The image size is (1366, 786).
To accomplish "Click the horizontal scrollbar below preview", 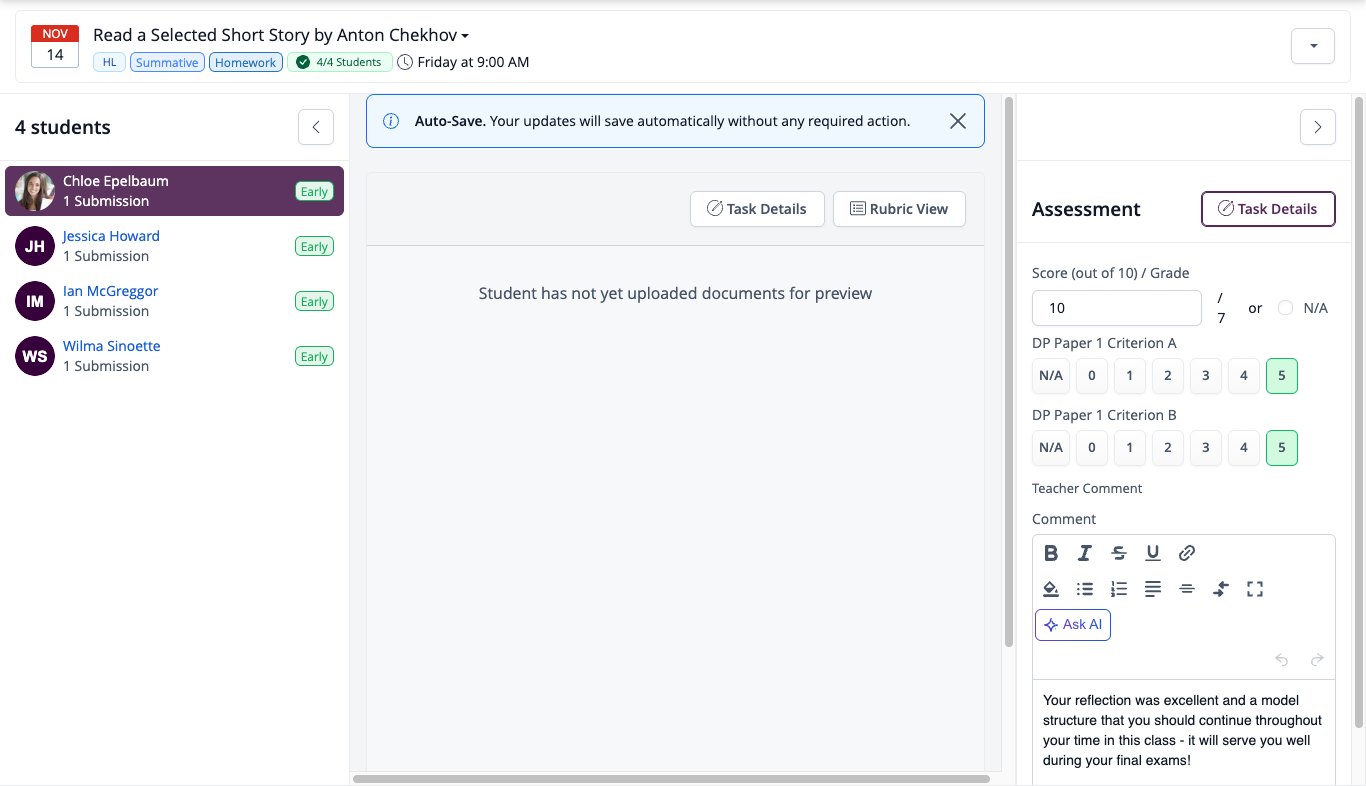I will (x=671, y=778).
